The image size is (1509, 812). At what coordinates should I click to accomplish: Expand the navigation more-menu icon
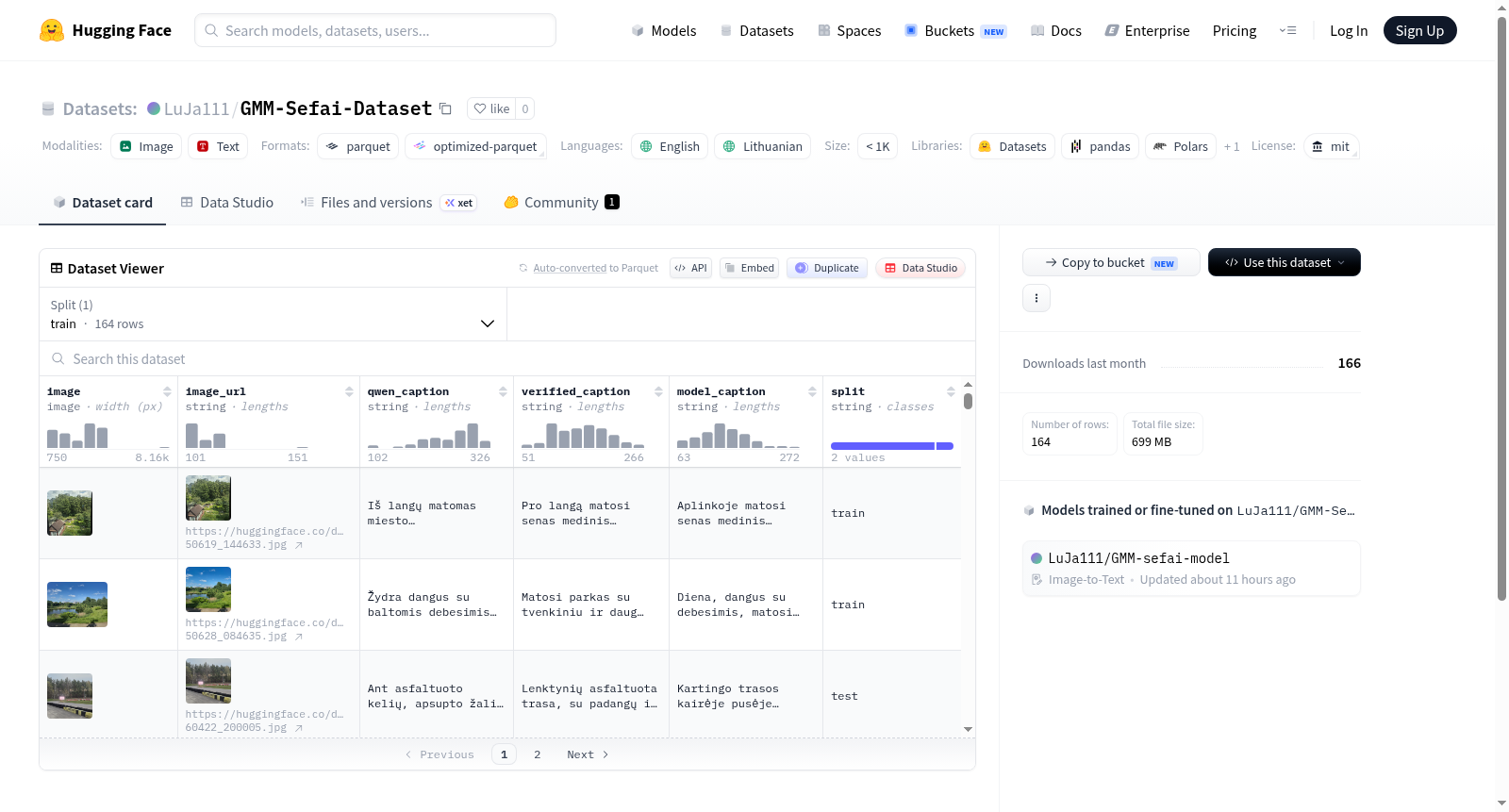(x=1287, y=30)
